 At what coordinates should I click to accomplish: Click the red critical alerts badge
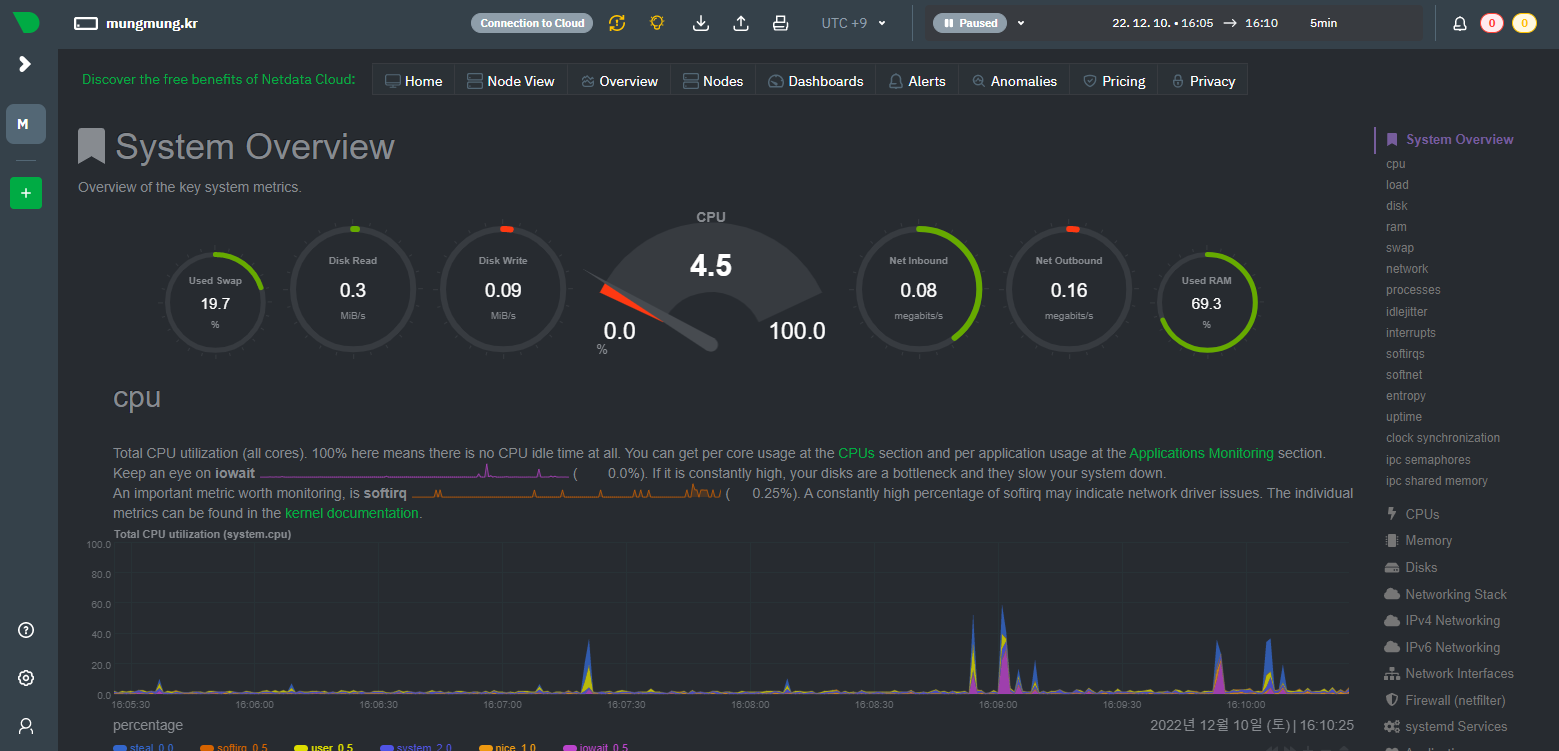coord(1492,23)
